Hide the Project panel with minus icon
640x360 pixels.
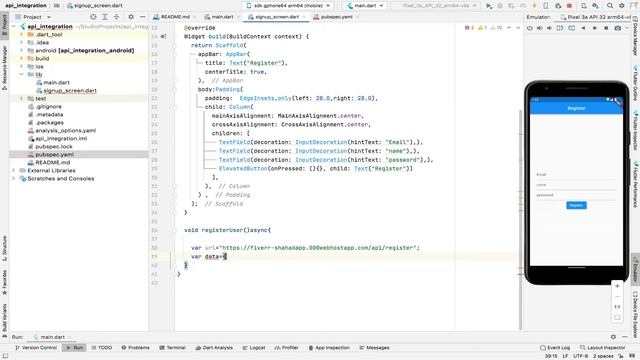(x=142, y=17)
